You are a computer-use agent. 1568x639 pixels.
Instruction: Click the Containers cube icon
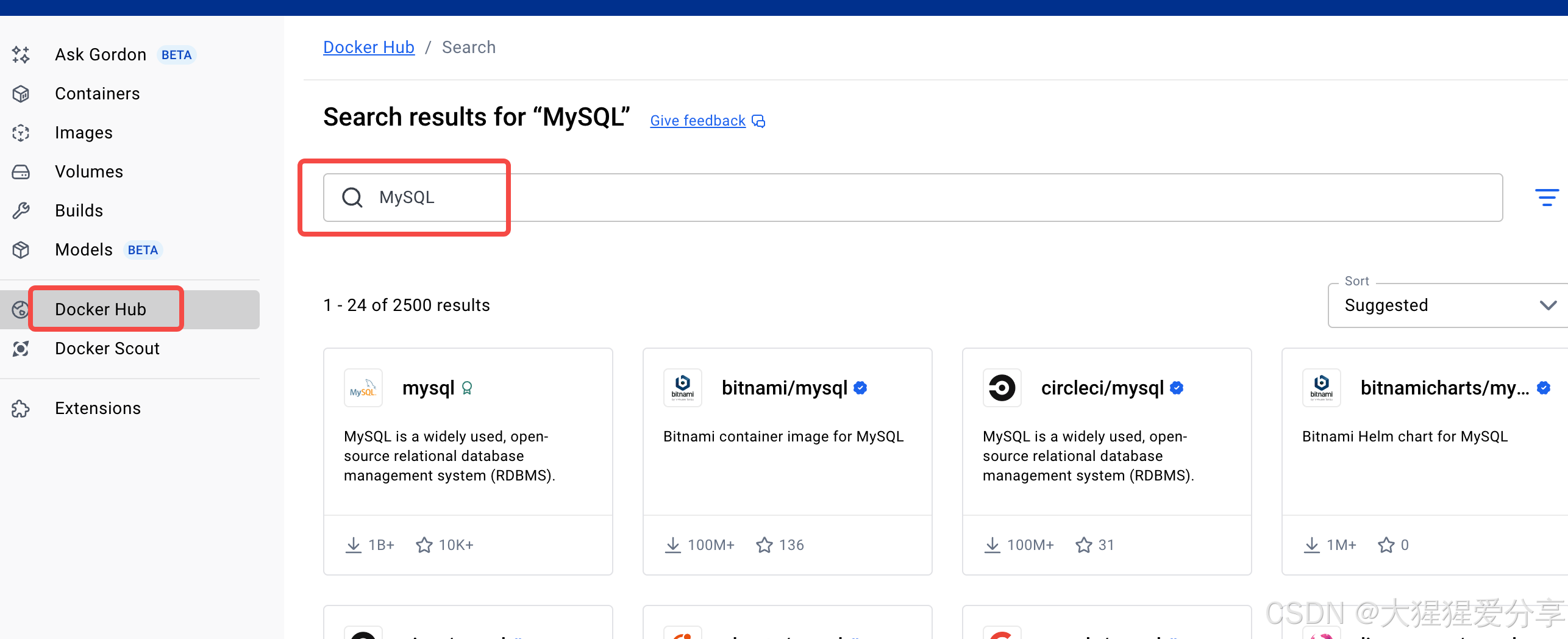(x=21, y=94)
